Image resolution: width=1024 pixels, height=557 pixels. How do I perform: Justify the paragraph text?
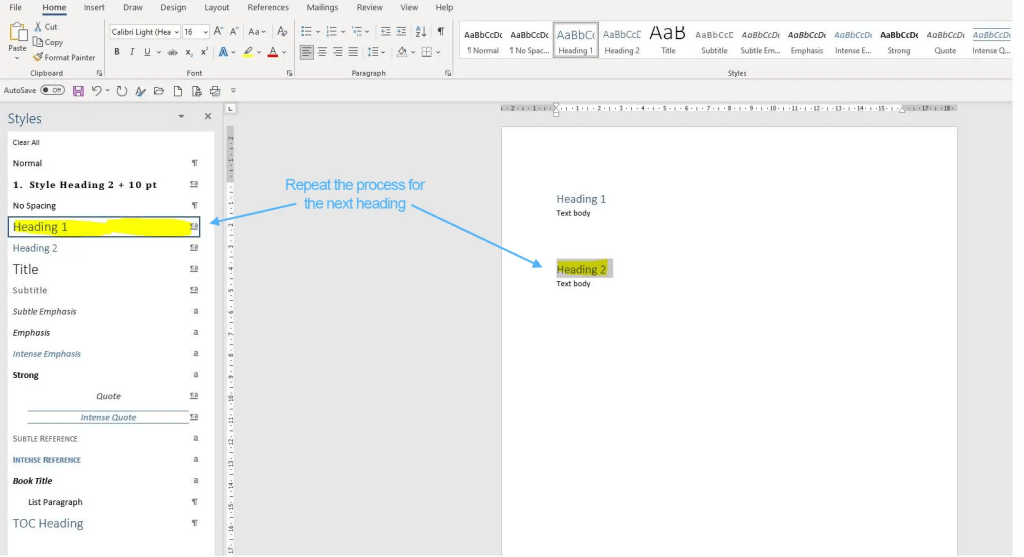coord(353,52)
